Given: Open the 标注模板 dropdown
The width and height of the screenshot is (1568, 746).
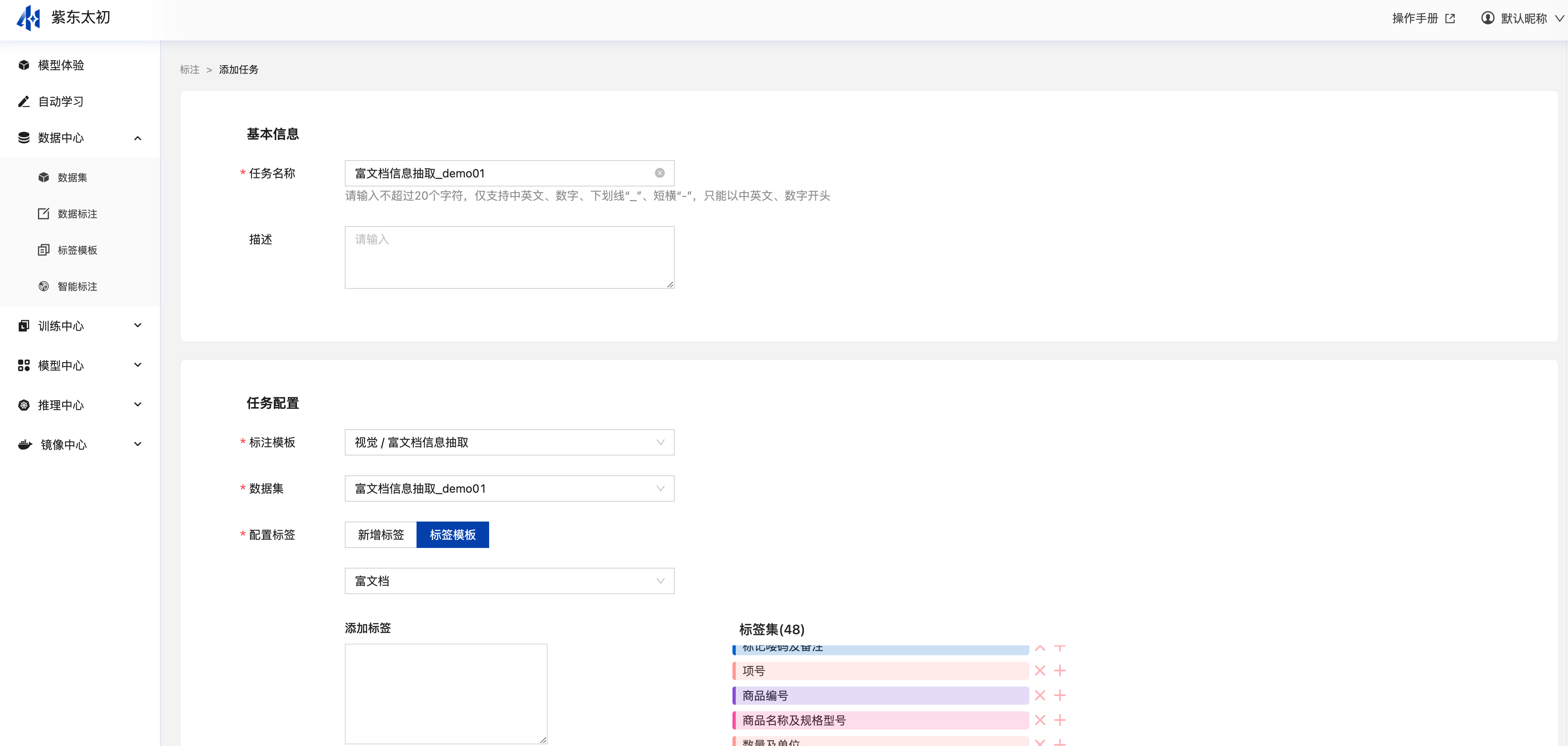Looking at the screenshot, I should [x=509, y=442].
